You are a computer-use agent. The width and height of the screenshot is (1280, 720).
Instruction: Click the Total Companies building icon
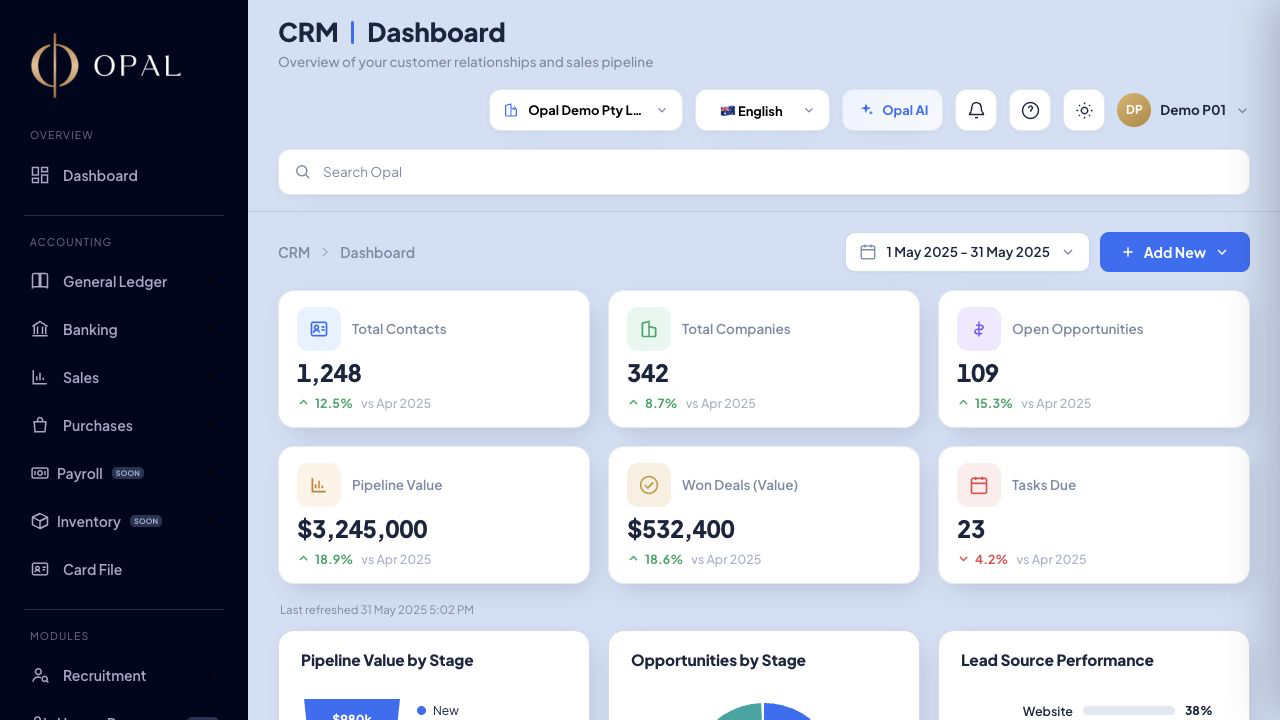point(649,329)
